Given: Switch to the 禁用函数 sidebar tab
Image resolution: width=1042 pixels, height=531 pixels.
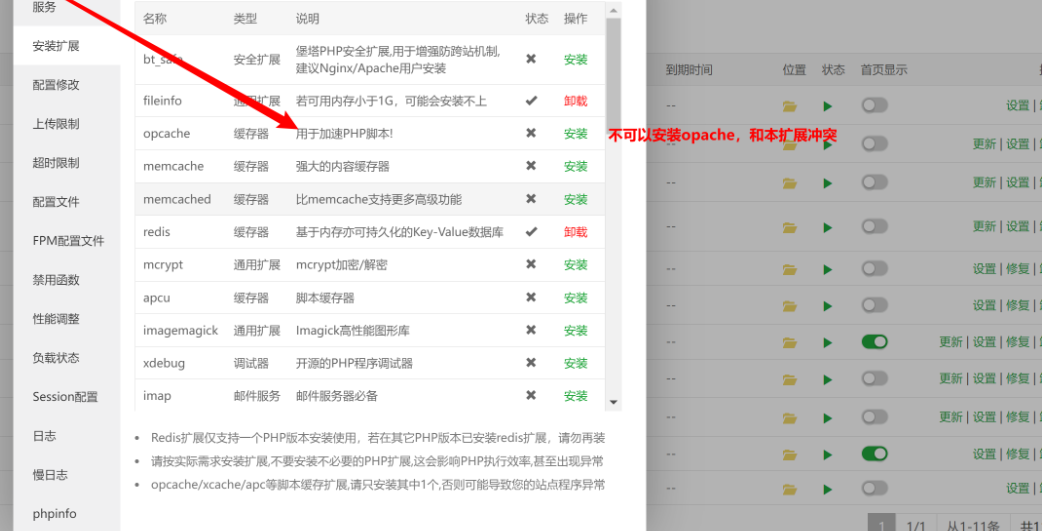Looking at the screenshot, I should click(x=56, y=280).
